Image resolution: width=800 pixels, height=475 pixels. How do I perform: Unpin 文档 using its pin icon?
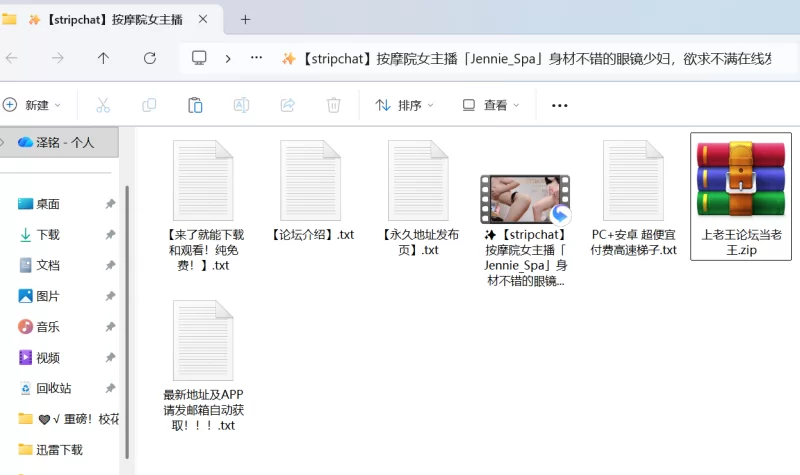coord(110,265)
